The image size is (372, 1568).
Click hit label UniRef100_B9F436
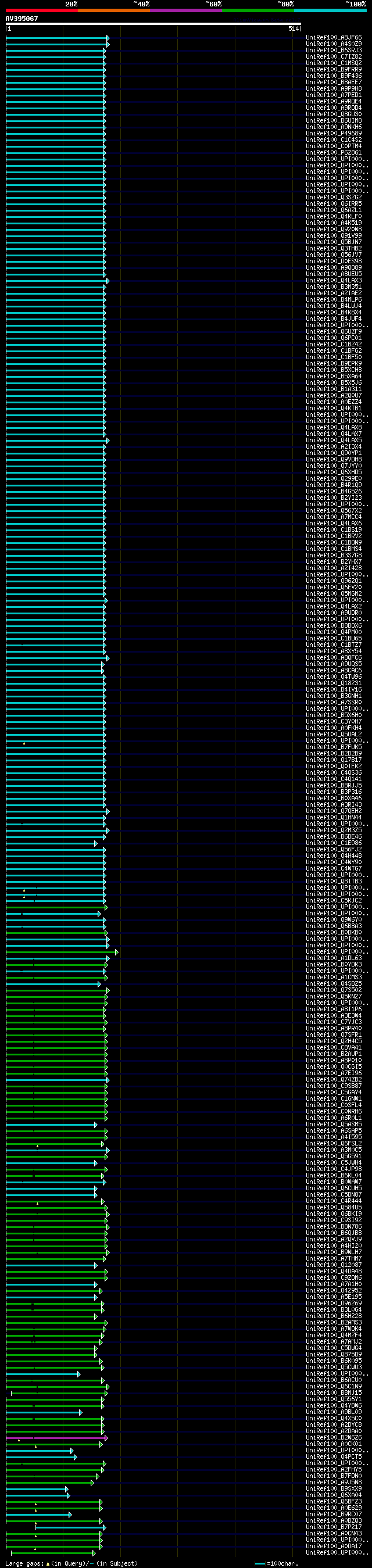click(x=334, y=76)
